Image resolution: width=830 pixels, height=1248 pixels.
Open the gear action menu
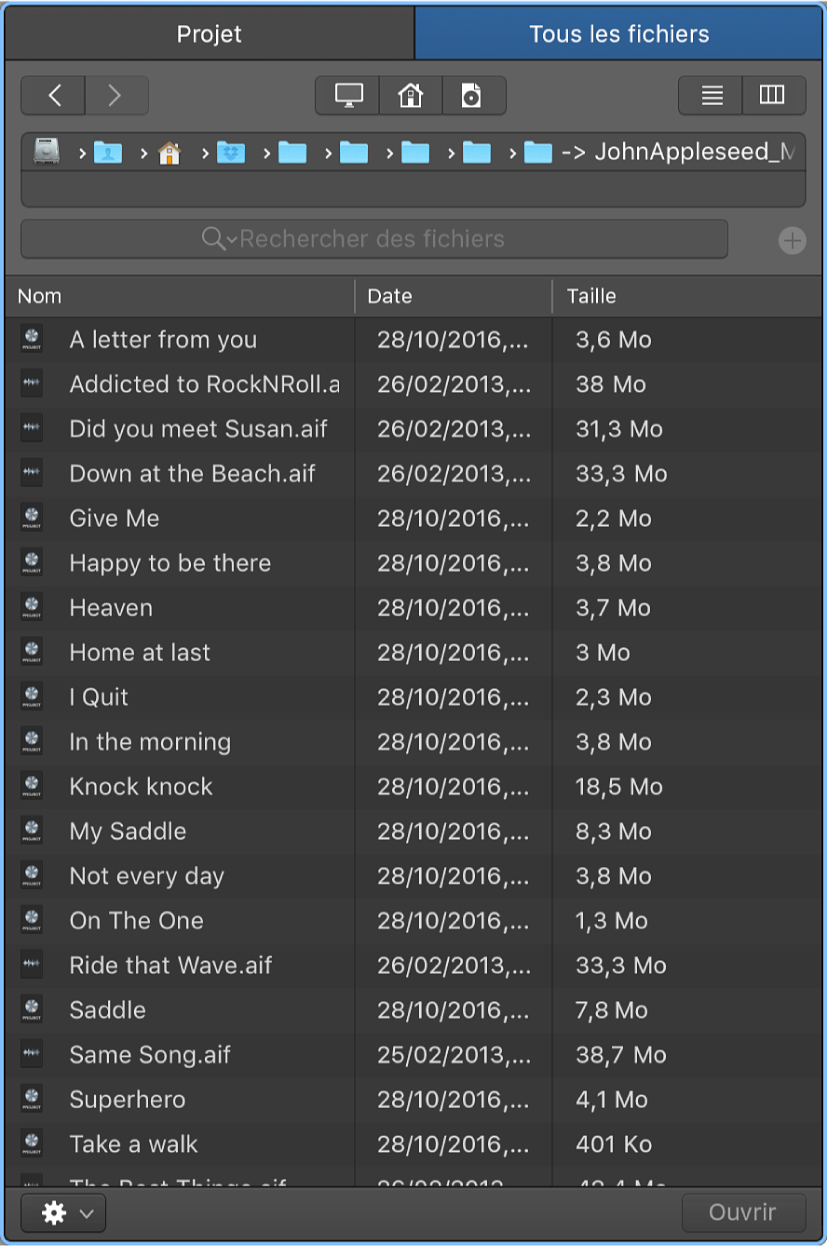click(x=63, y=1213)
